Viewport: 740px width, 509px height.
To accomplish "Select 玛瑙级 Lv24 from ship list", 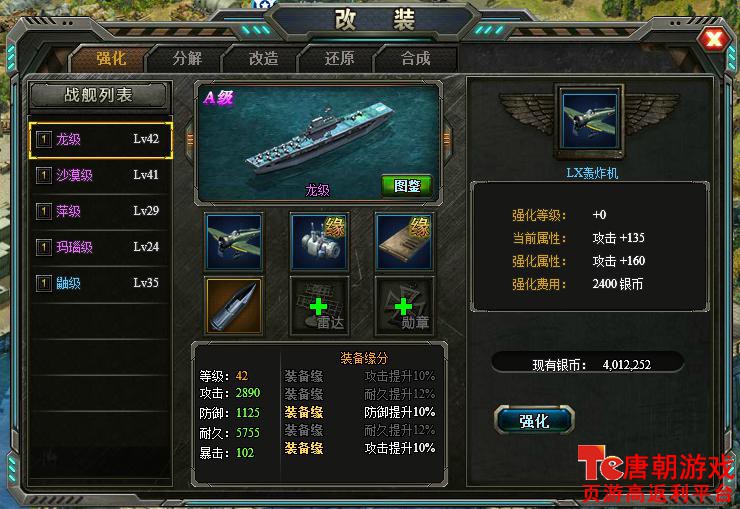I will 100,247.
